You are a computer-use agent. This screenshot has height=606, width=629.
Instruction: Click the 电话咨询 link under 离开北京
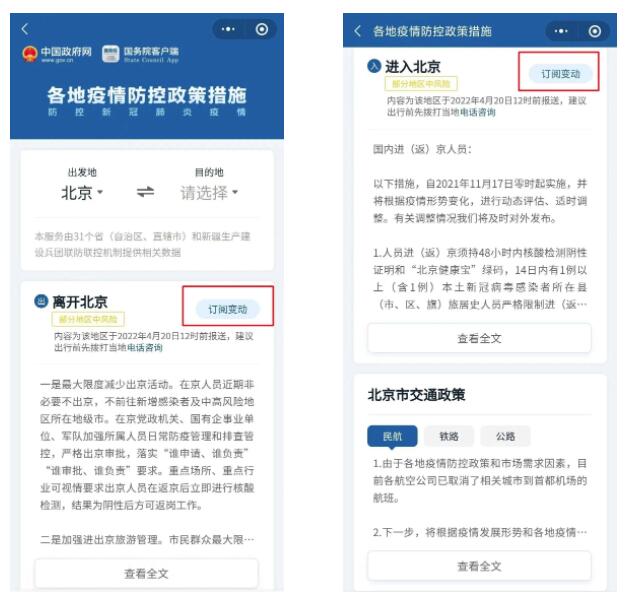145,347
